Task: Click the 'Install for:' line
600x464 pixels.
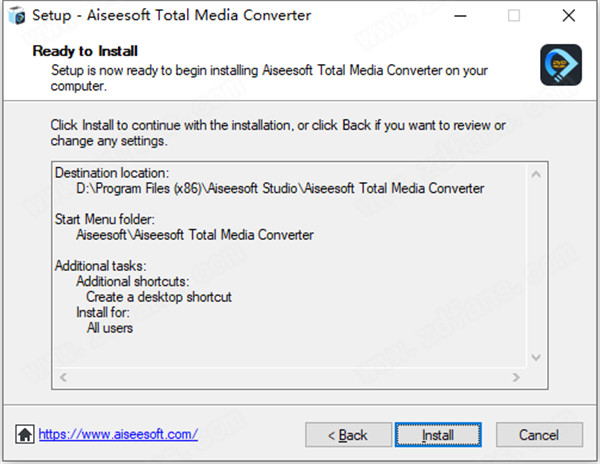Action: [103, 312]
